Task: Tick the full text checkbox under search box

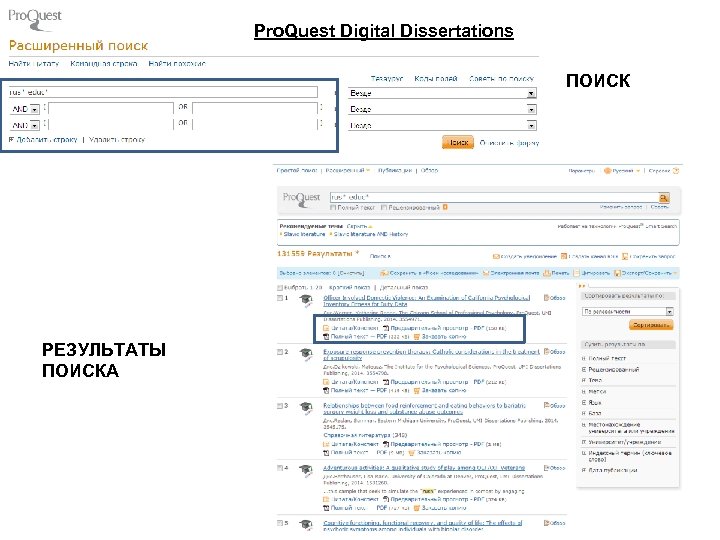Action: coord(333,208)
